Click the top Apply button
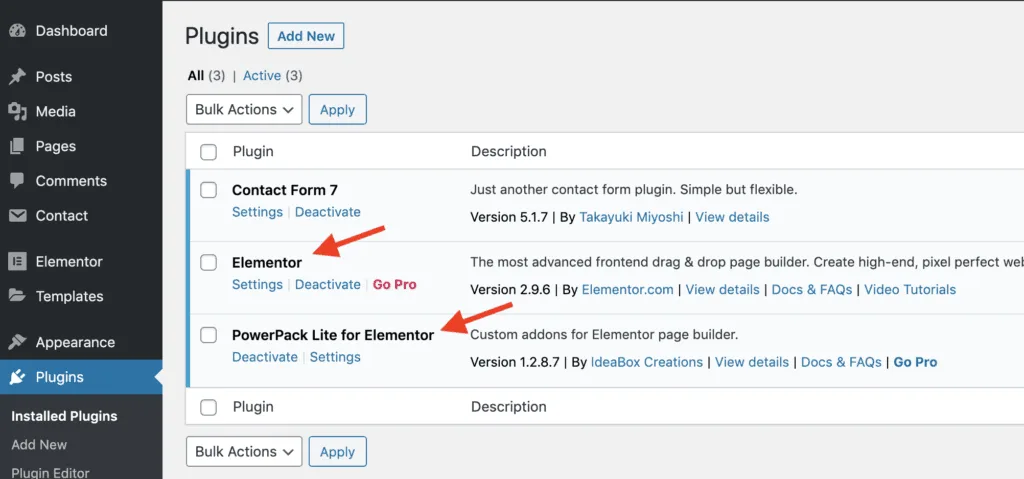Image resolution: width=1024 pixels, height=479 pixels. 338,110
